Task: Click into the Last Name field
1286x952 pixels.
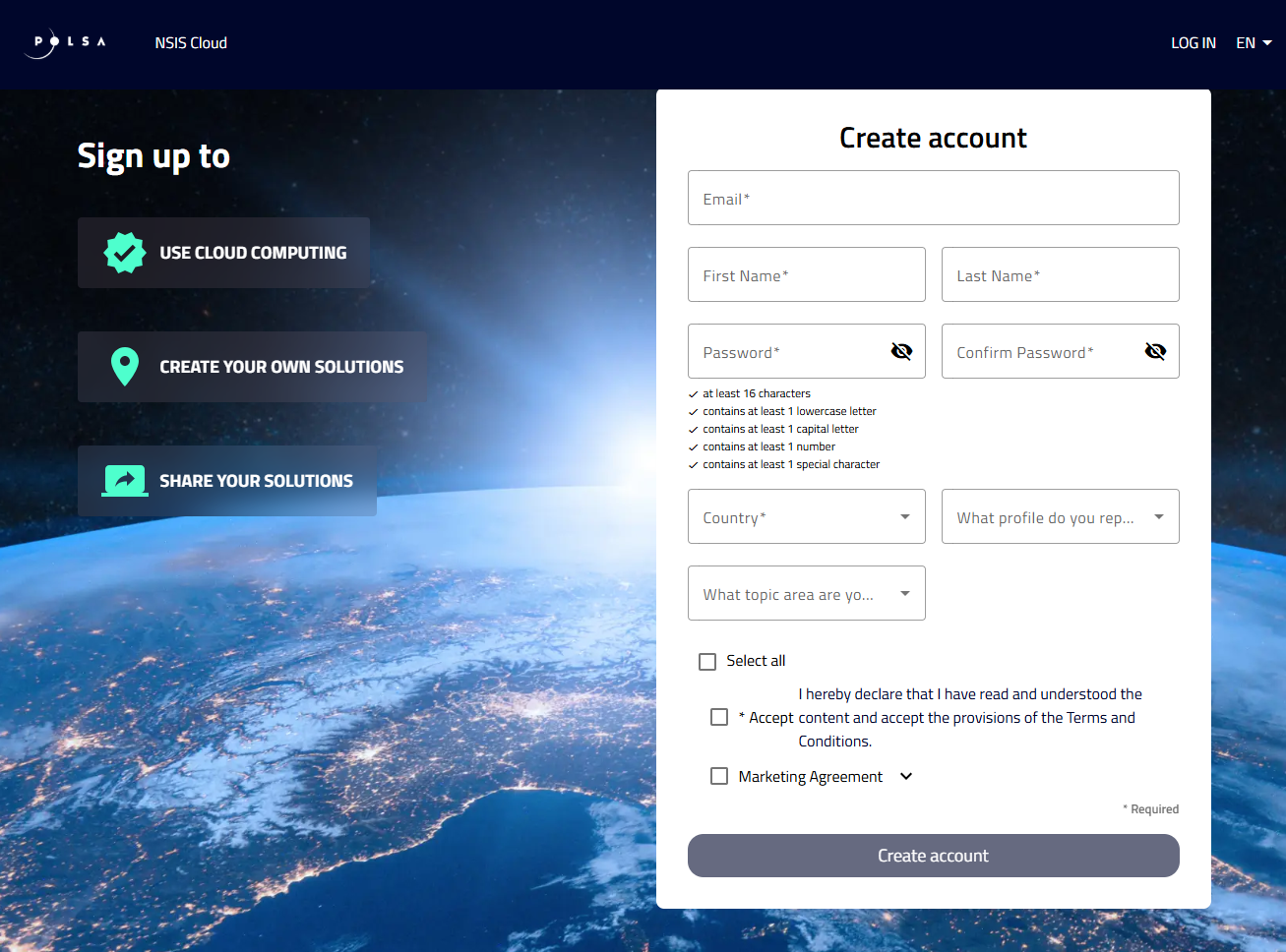Action: click(1060, 274)
